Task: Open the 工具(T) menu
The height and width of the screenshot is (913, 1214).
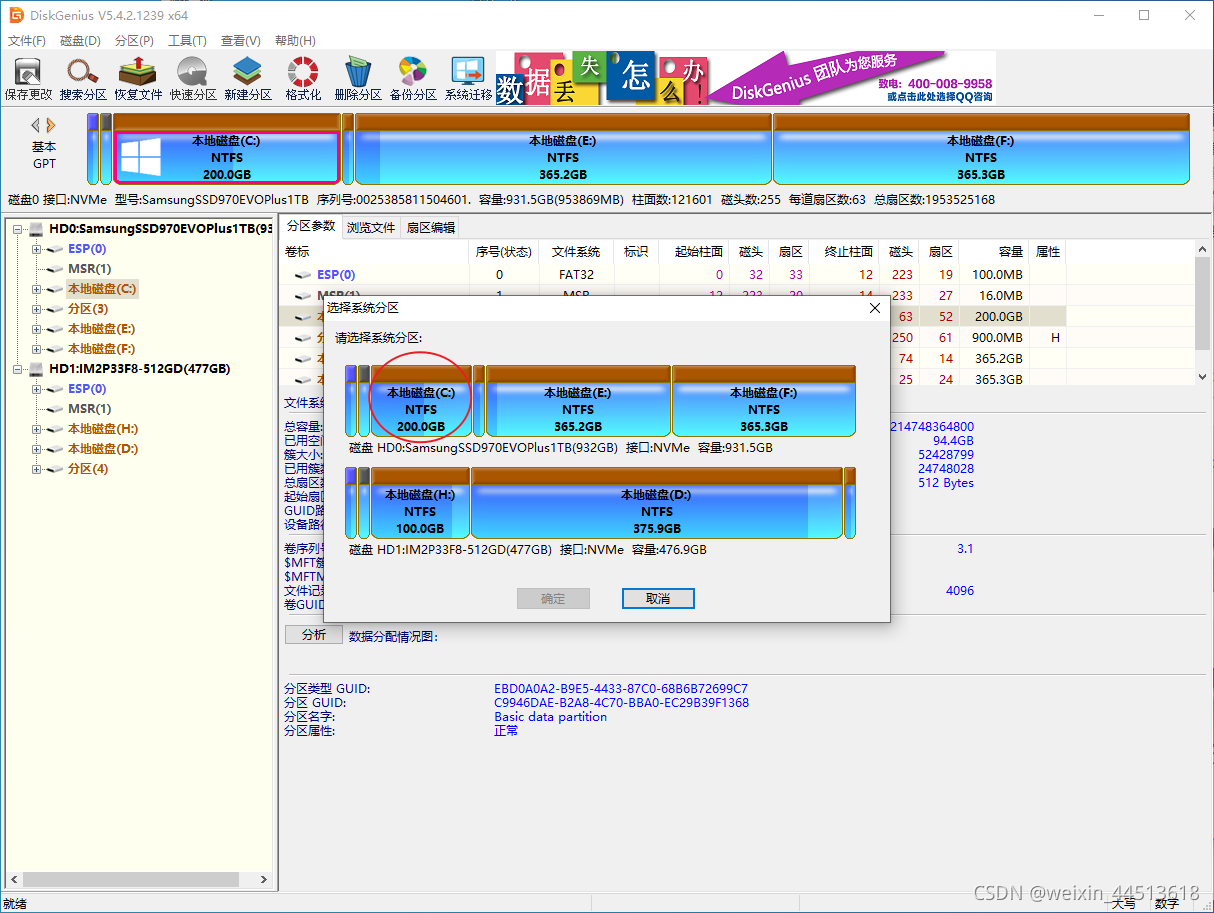Action: pos(187,41)
